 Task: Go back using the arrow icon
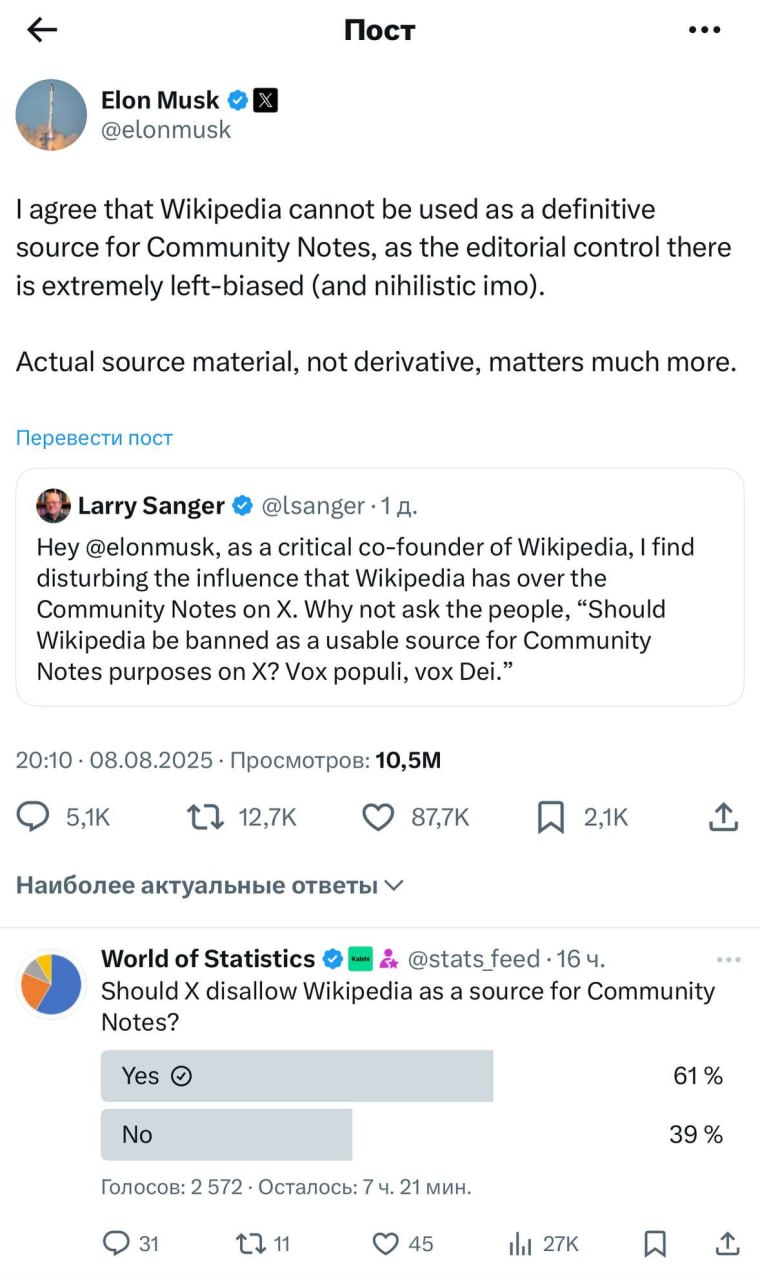pos(42,31)
